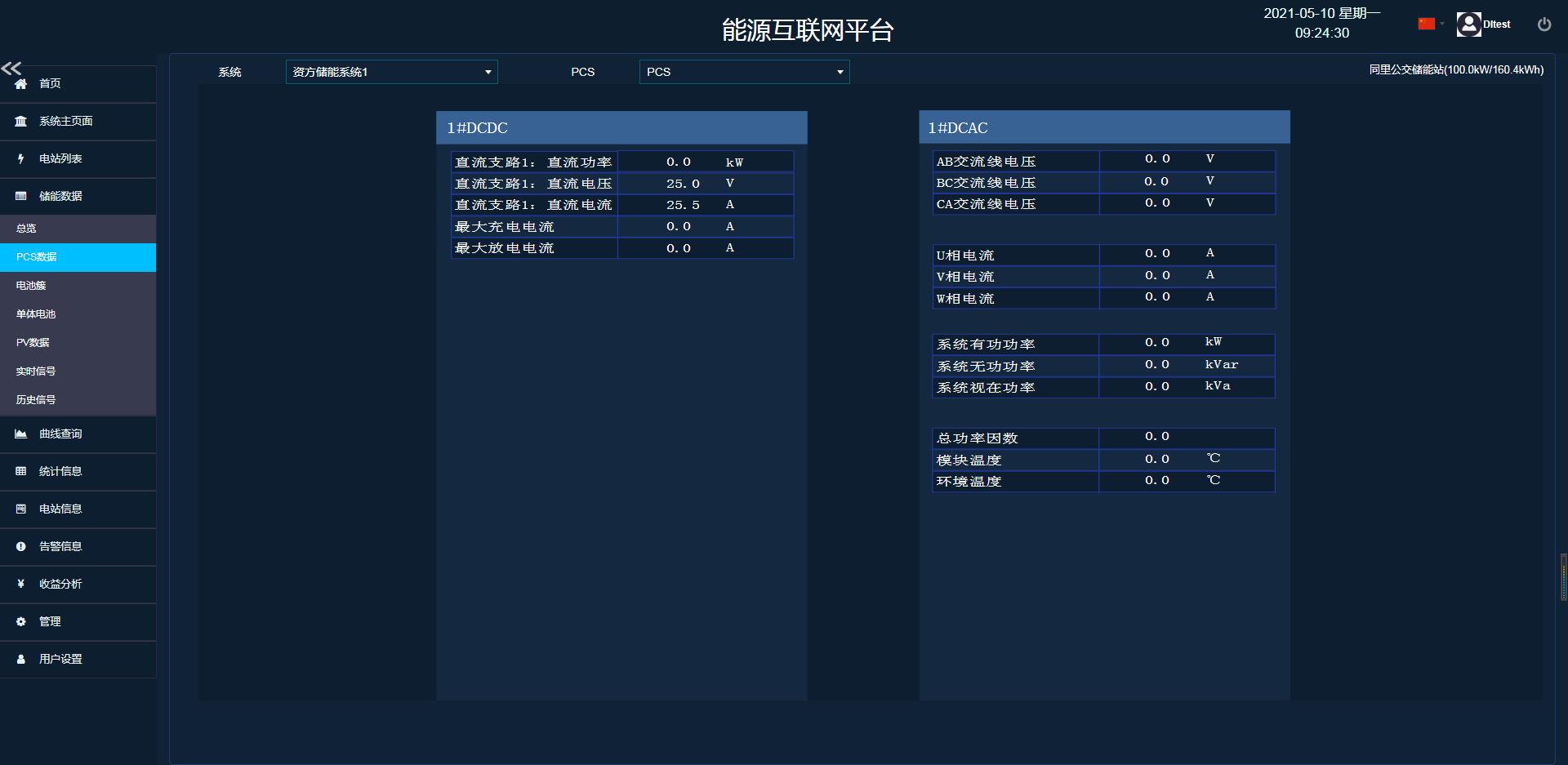Click the chart icon for 曲线查询

[21, 434]
